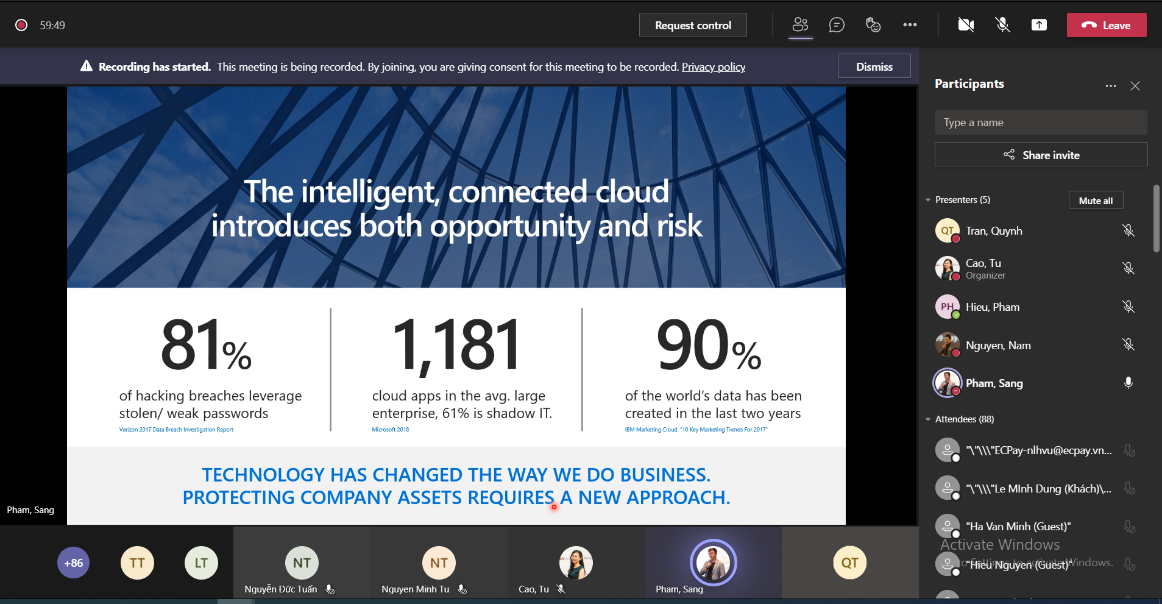Viewport: 1162px width, 604px height.
Task: Open the Show participants icon in toolbar
Action: (800, 24)
